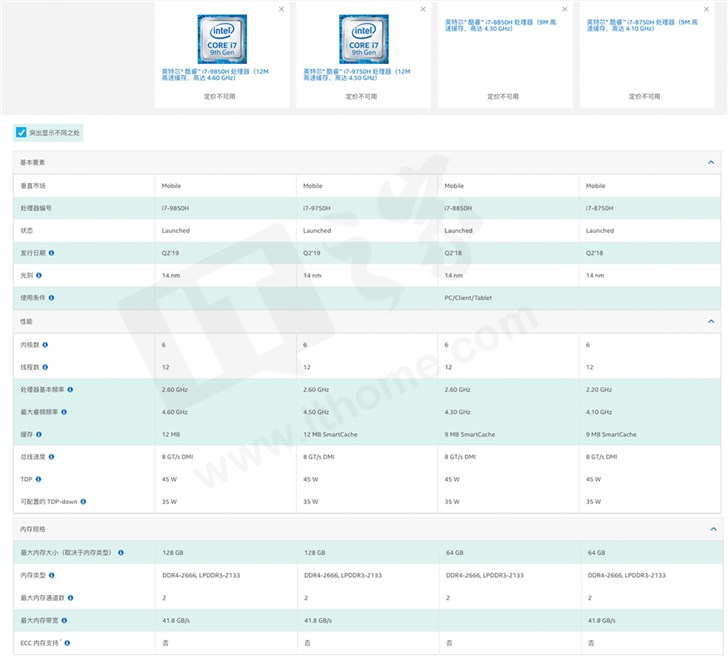Show info for 处理器基本频率
The height and width of the screenshot is (672, 728).
[70, 390]
